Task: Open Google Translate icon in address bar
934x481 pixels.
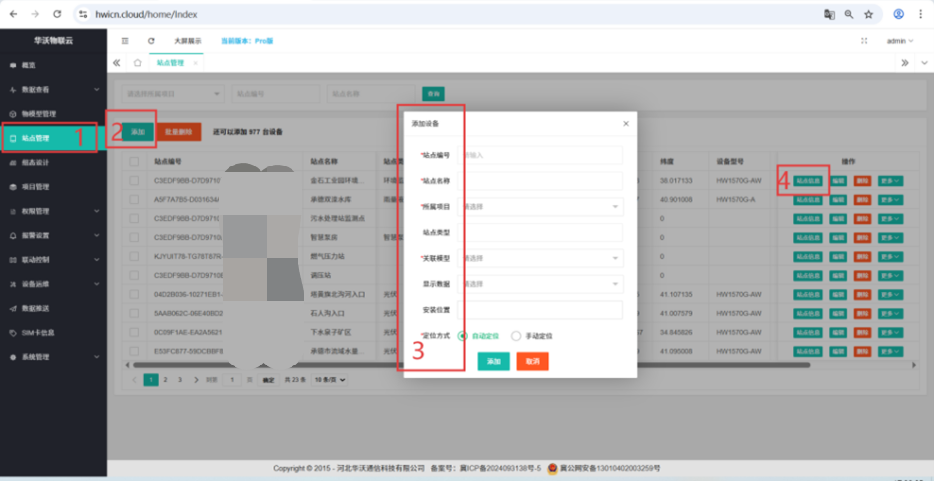Action: click(x=829, y=15)
